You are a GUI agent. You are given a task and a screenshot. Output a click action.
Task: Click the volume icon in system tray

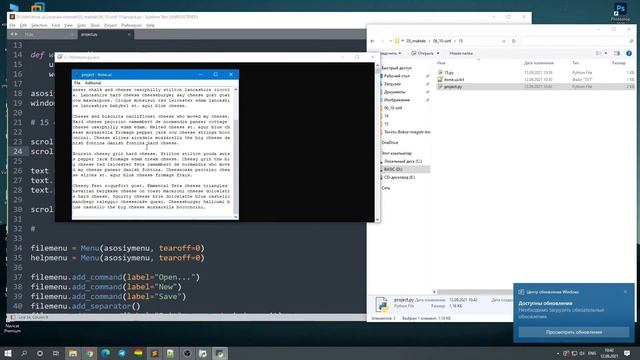[x=582, y=353]
